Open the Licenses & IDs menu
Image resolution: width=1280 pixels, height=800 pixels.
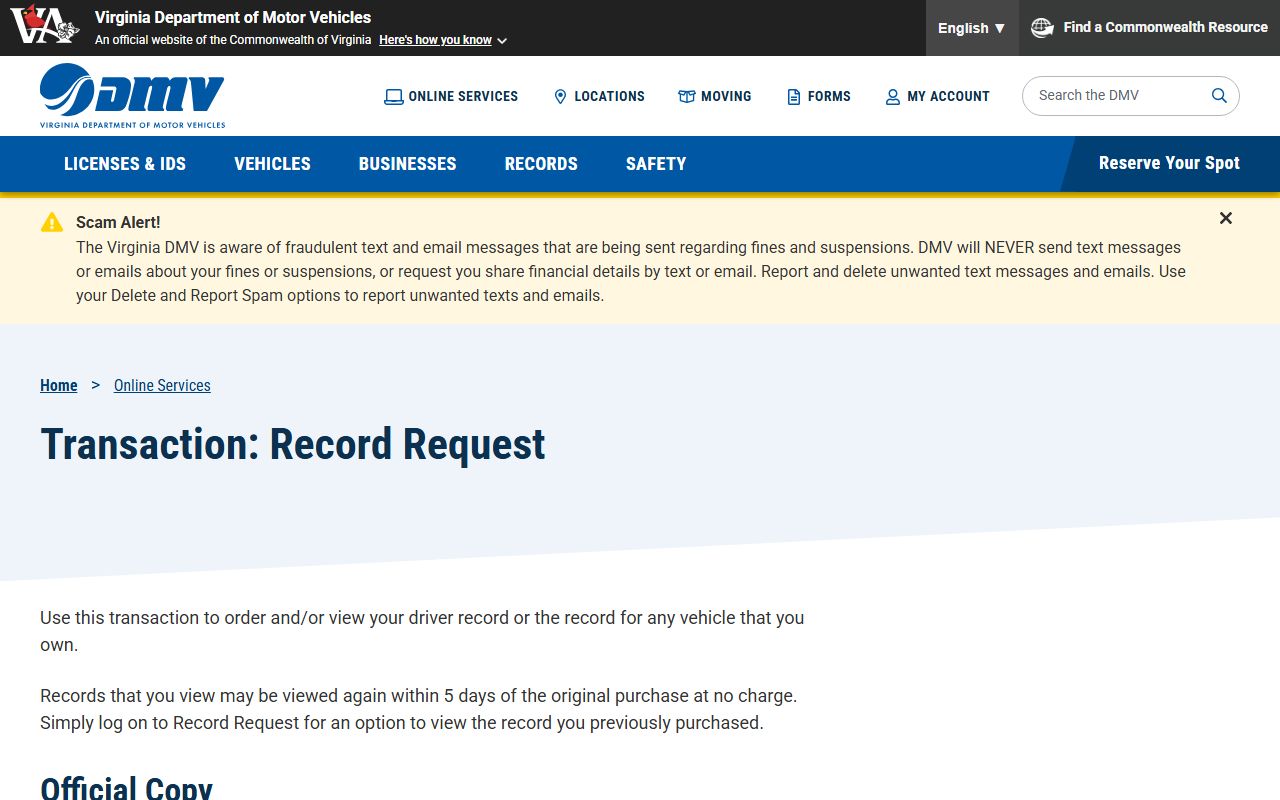(125, 164)
